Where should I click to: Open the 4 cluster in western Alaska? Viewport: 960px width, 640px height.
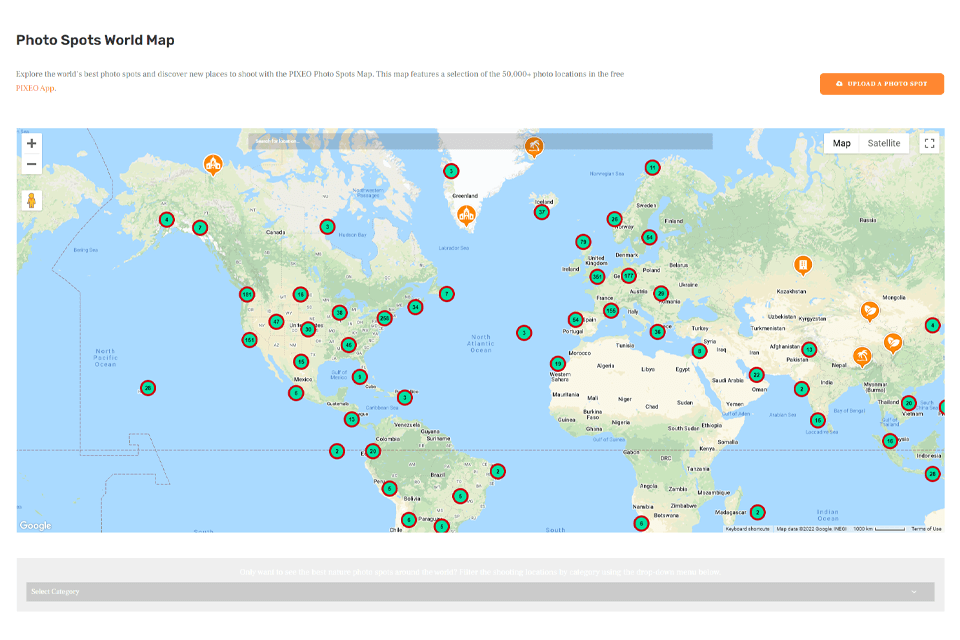point(167,219)
